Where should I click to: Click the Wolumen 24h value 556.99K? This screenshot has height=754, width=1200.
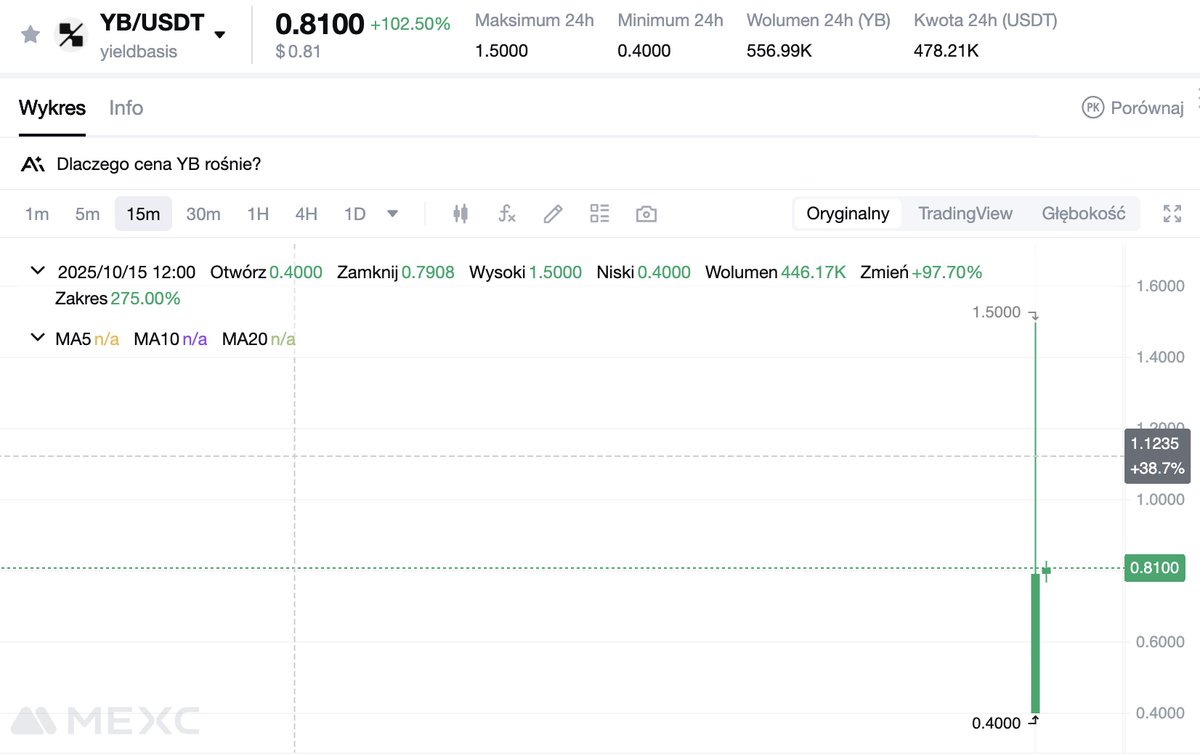pyautogui.click(x=779, y=51)
